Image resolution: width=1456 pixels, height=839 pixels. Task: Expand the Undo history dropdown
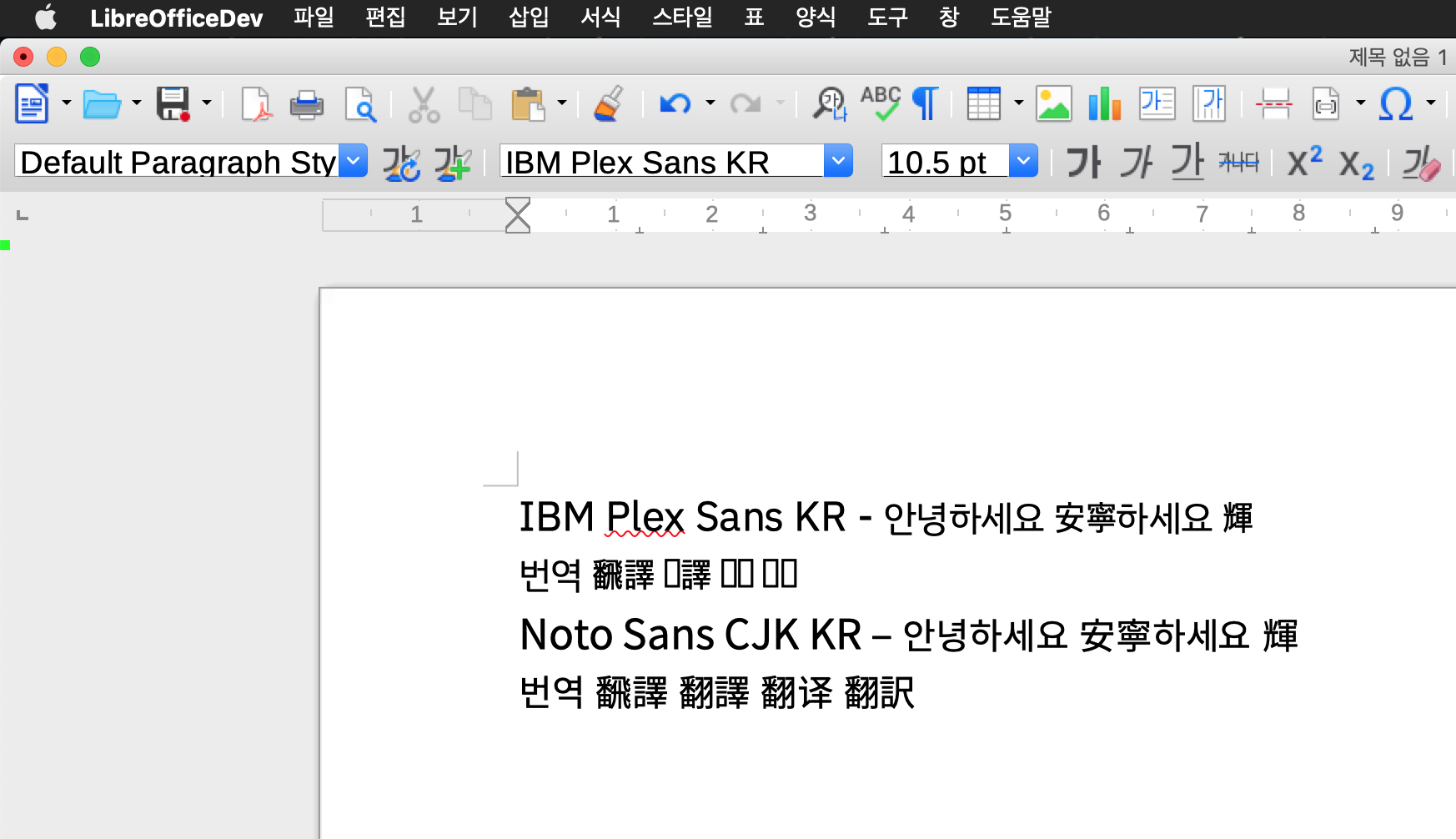(x=710, y=103)
